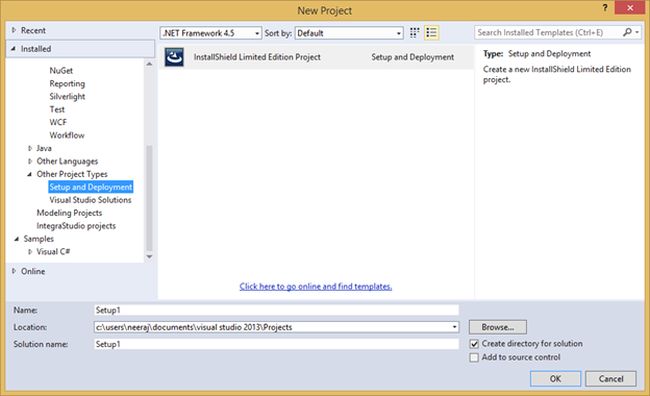The height and width of the screenshot is (396, 650).
Task: Click the Browse... button
Action: click(x=498, y=327)
